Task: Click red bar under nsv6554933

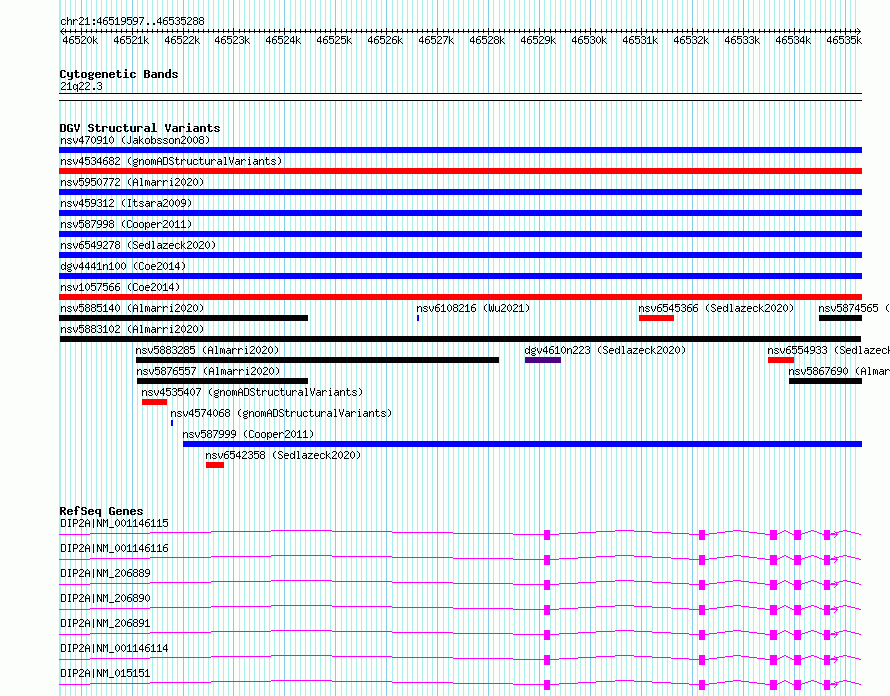Action: pos(780,360)
